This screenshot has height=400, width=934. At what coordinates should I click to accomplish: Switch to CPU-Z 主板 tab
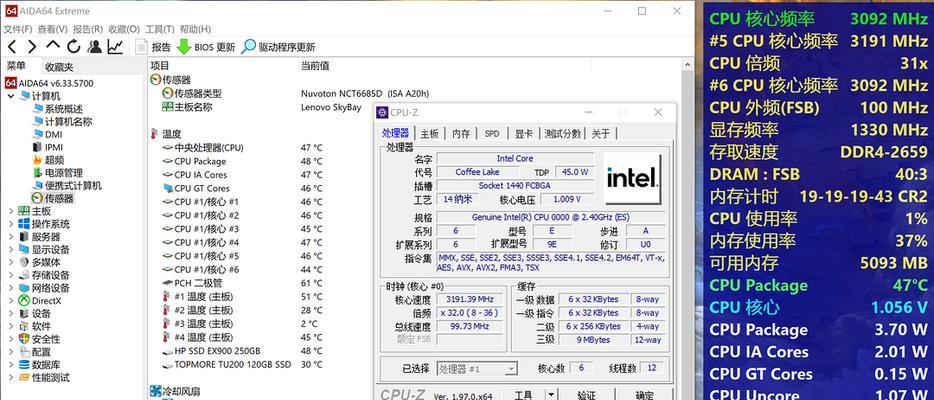point(429,133)
